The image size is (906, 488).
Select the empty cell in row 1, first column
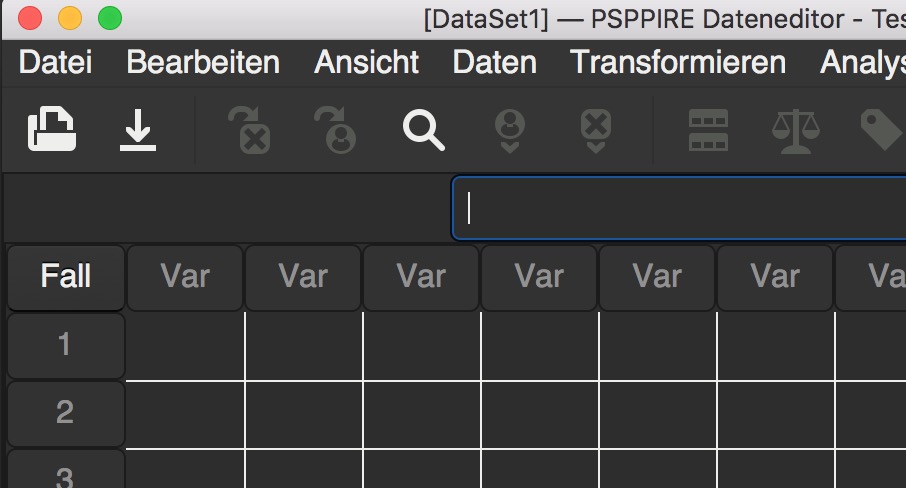185,347
